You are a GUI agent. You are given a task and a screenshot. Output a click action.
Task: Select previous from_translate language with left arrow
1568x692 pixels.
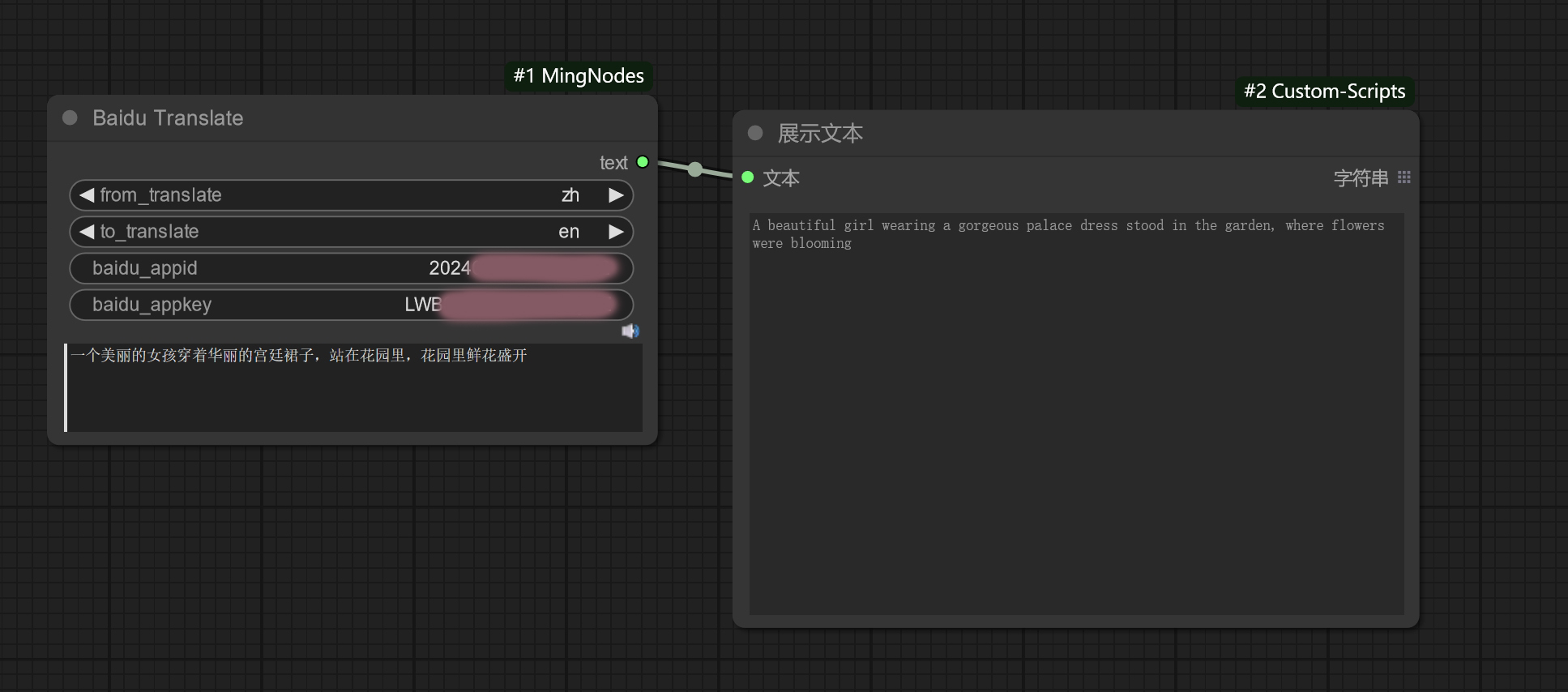(87, 195)
